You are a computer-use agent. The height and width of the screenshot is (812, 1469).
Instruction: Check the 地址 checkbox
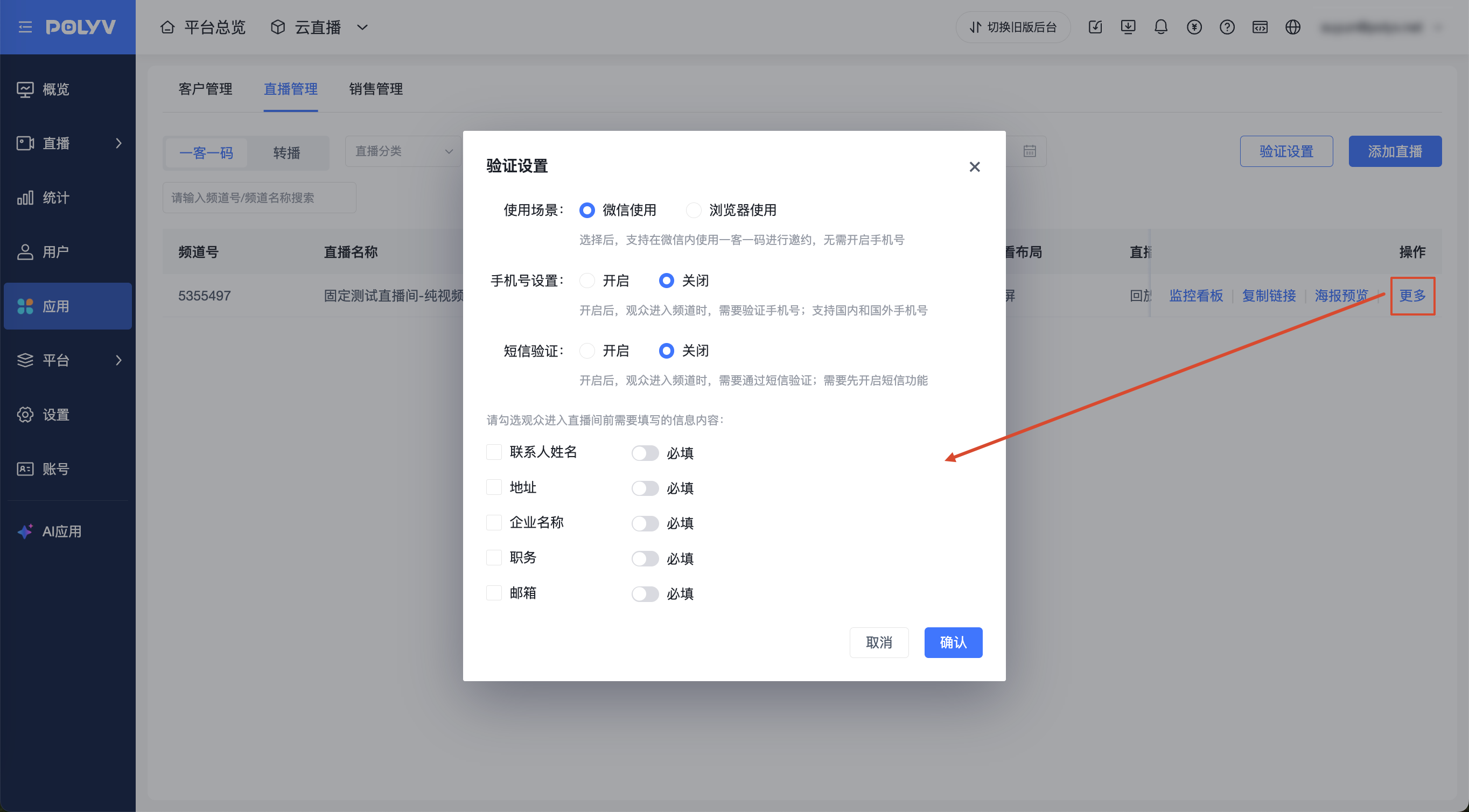point(494,487)
